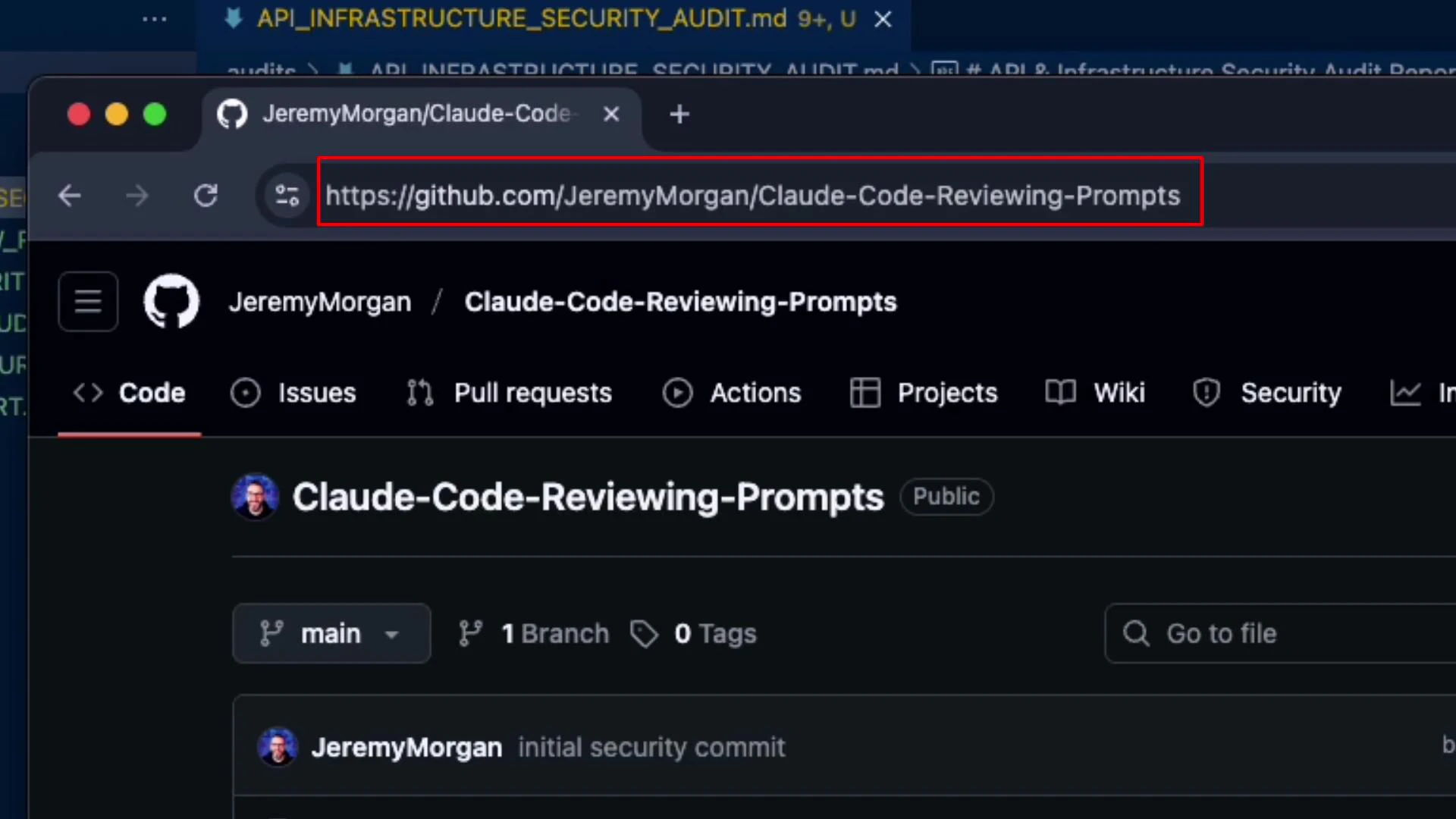Open Claude-Code-Reviewing-Prompts breadcrumb link
The height and width of the screenshot is (819, 1456).
coord(680,302)
